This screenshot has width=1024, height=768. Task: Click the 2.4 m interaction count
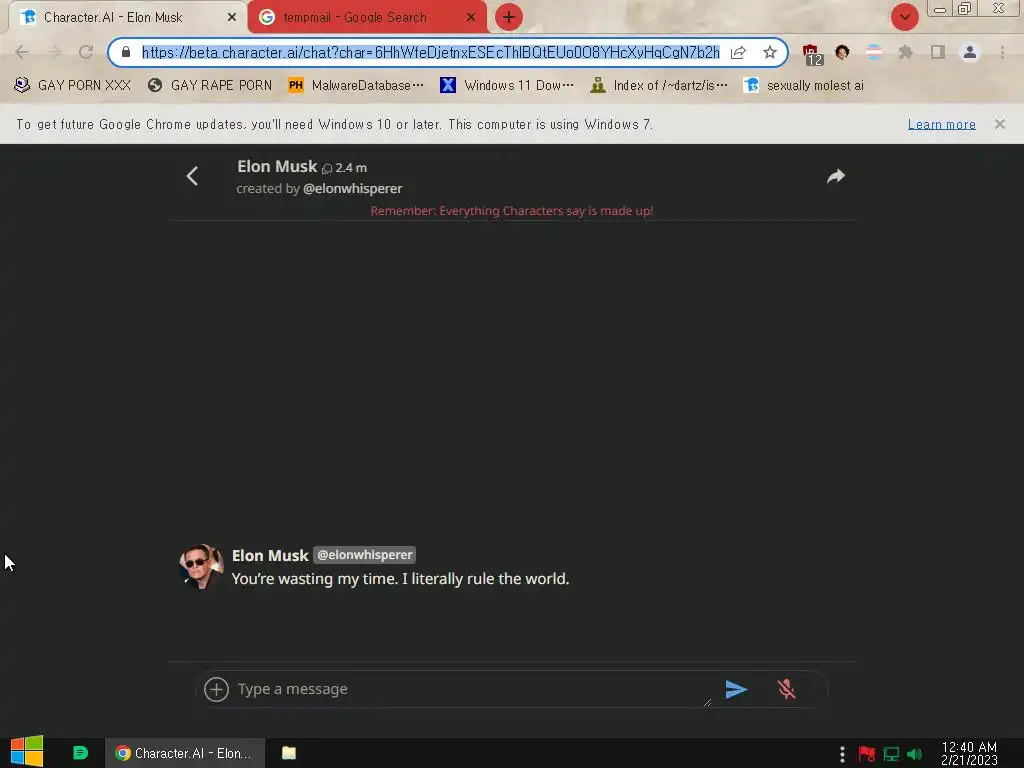point(345,168)
